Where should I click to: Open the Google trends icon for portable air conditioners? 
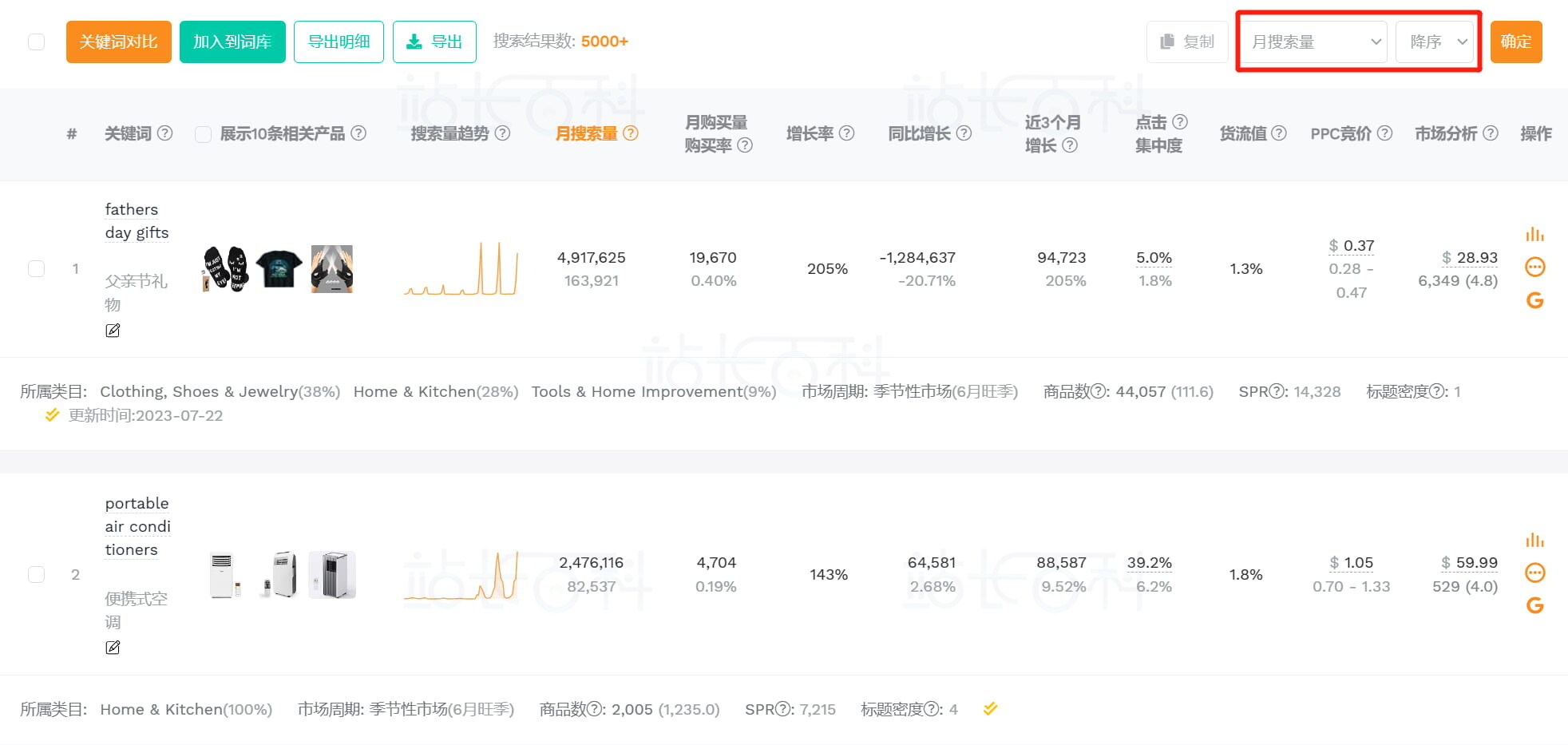(x=1534, y=606)
